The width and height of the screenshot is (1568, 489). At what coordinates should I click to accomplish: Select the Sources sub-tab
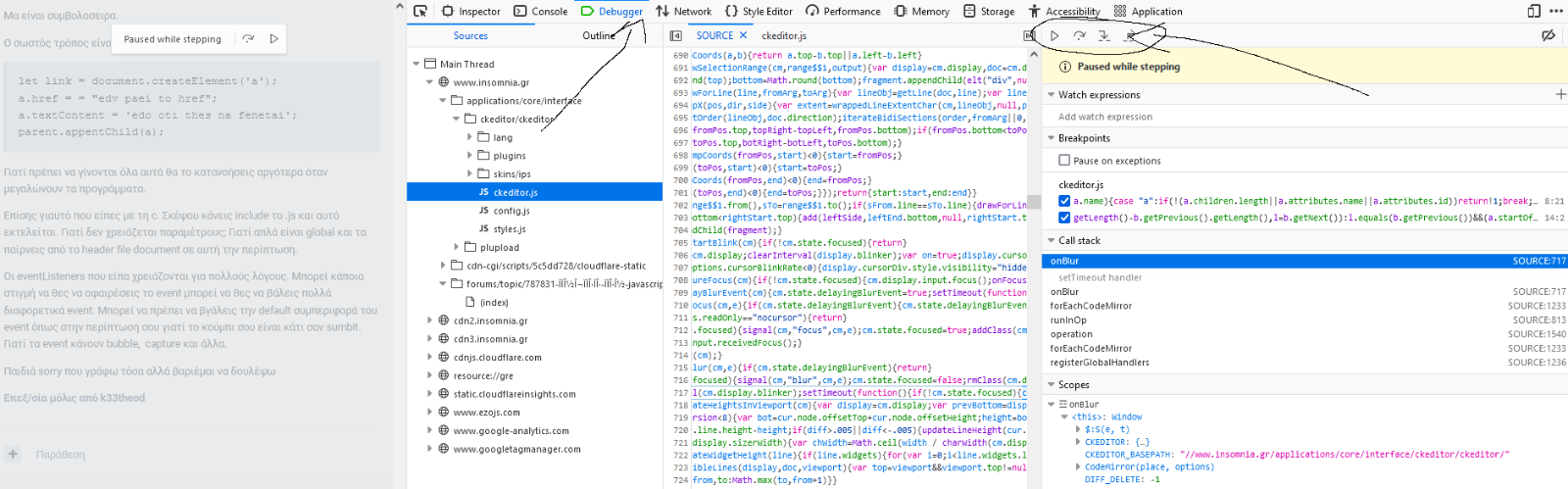(x=470, y=35)
